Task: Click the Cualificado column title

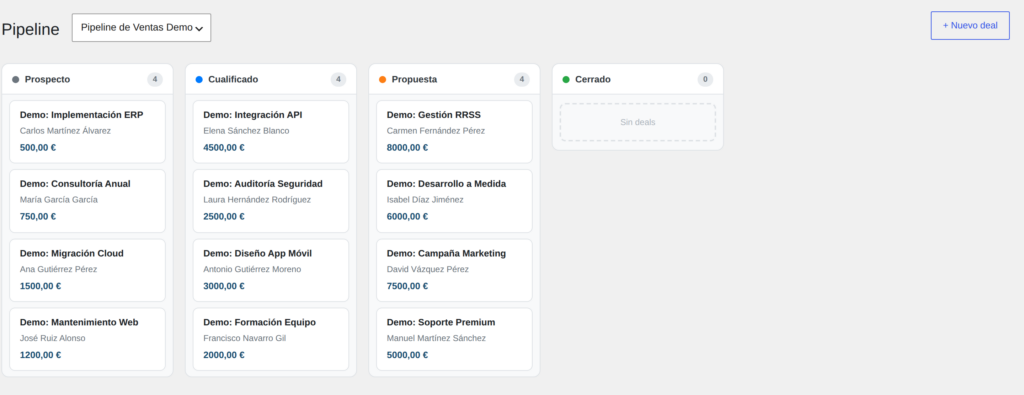Action: point(233,80)
